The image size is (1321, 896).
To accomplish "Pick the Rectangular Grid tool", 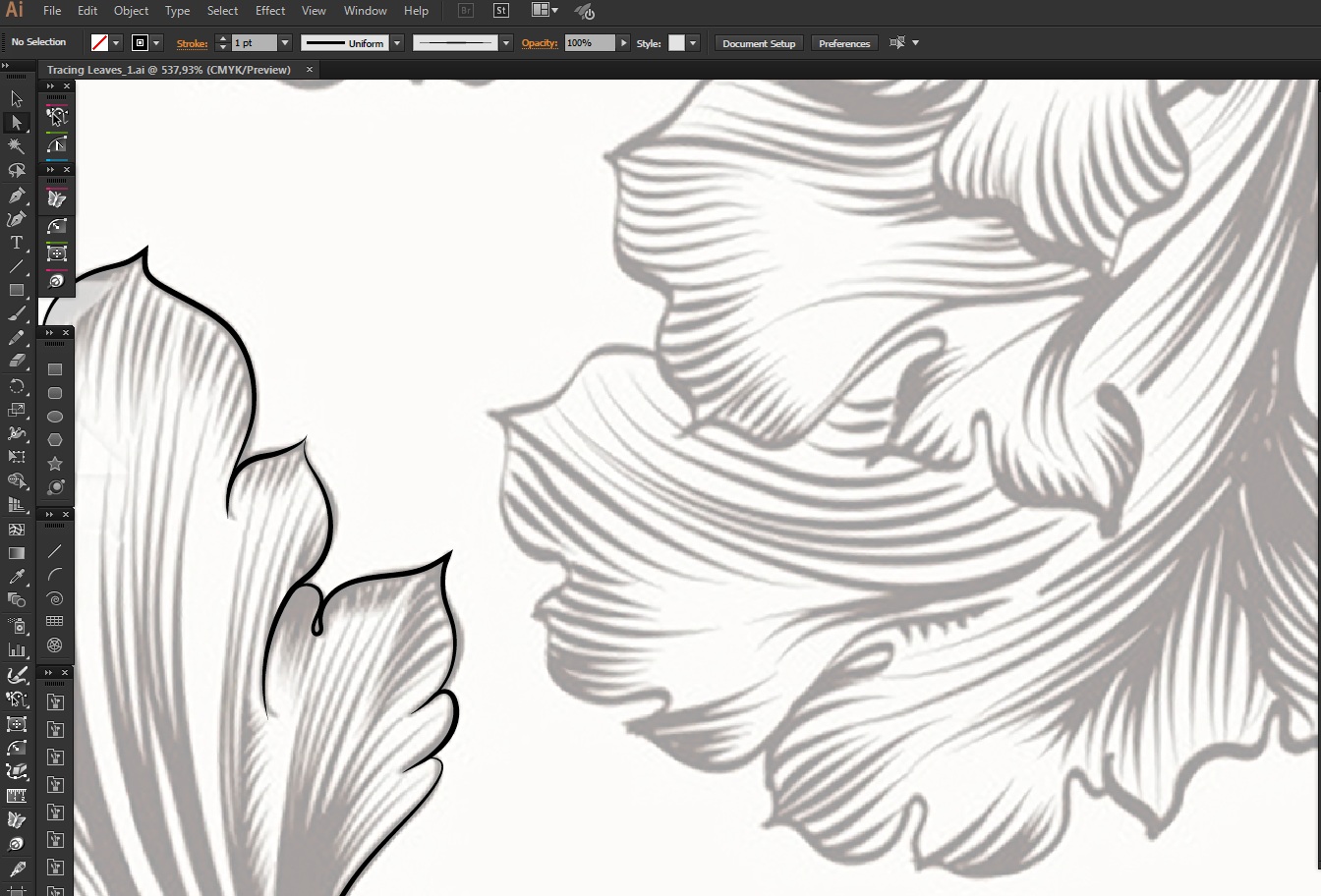I will 55,622.
